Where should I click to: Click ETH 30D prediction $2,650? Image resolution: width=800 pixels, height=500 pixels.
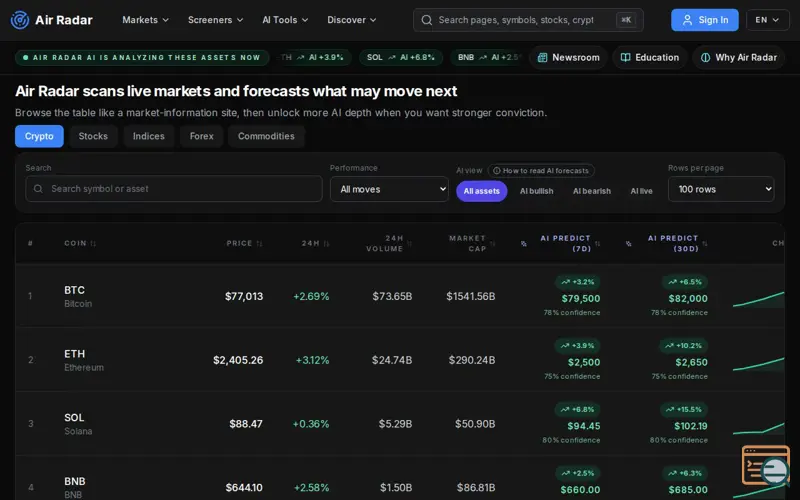(691, 362)
